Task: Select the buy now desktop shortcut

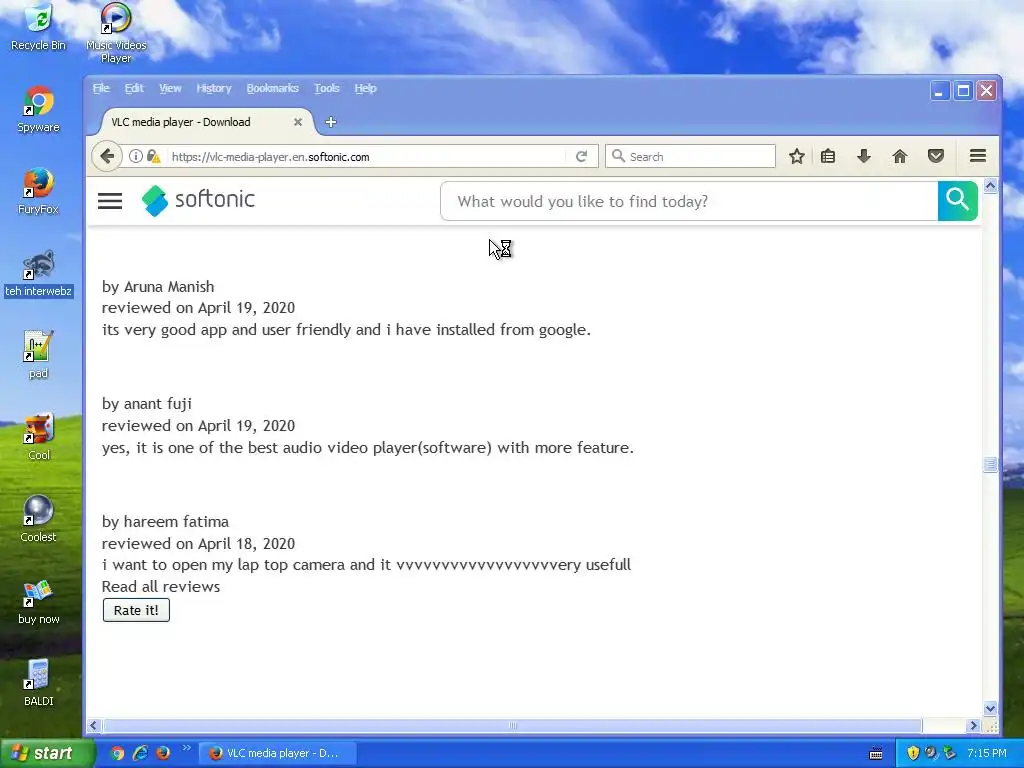Action: click(x=38, y=602)
